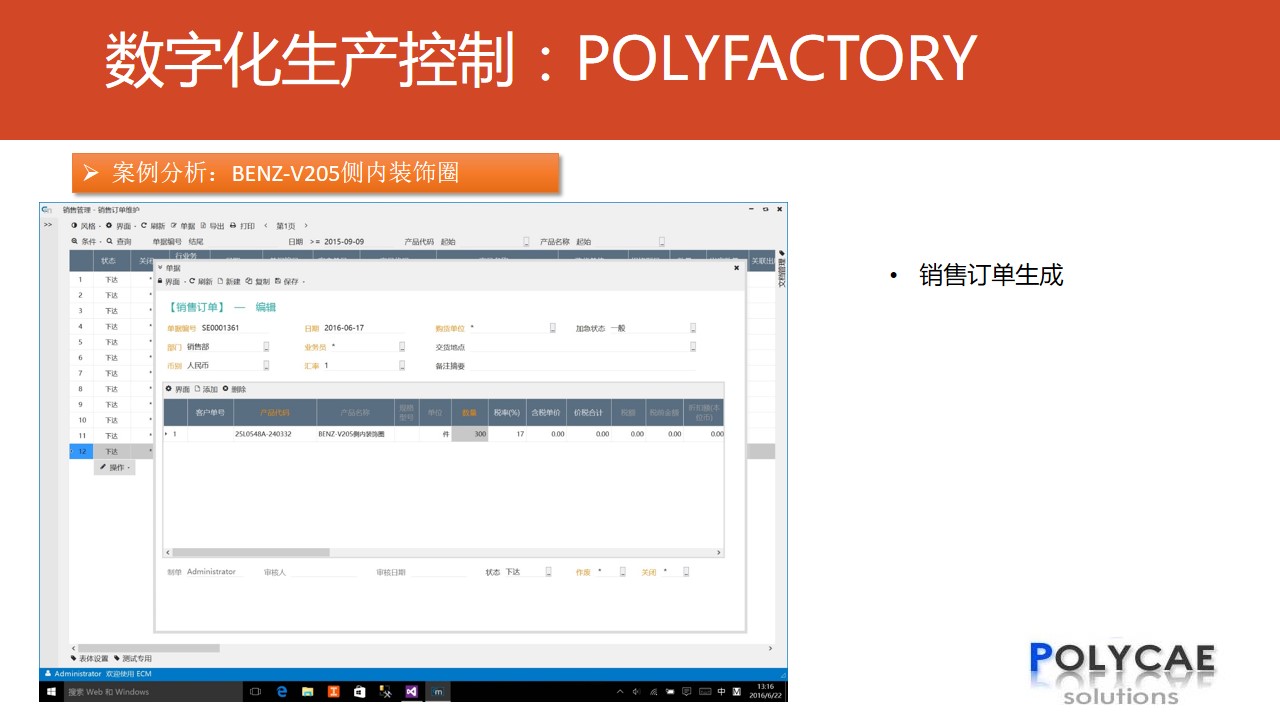Open 界面 menu in the 单据 dialog toolbar

(170, 281)
